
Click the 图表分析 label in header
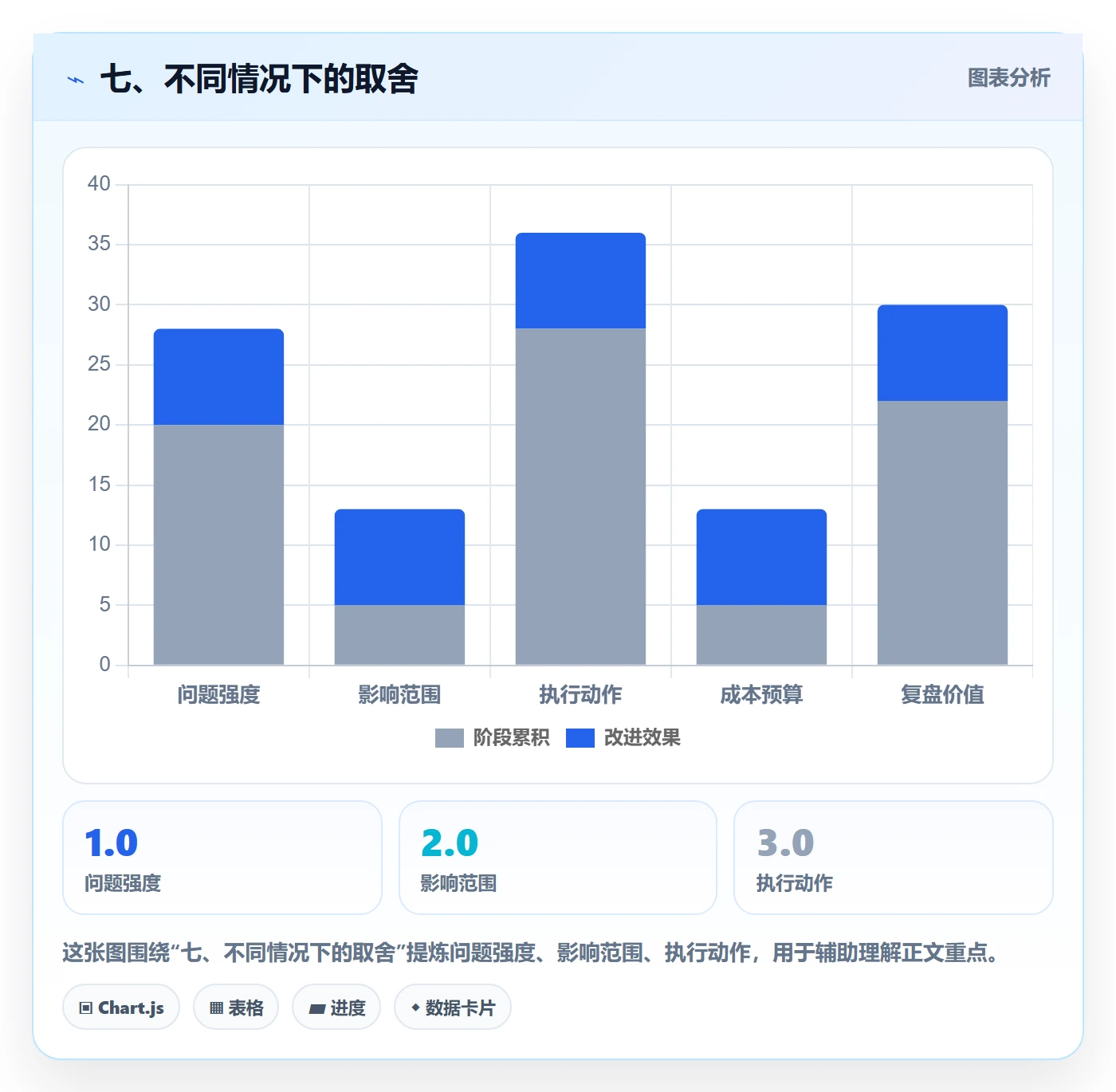pos(1008,78)
